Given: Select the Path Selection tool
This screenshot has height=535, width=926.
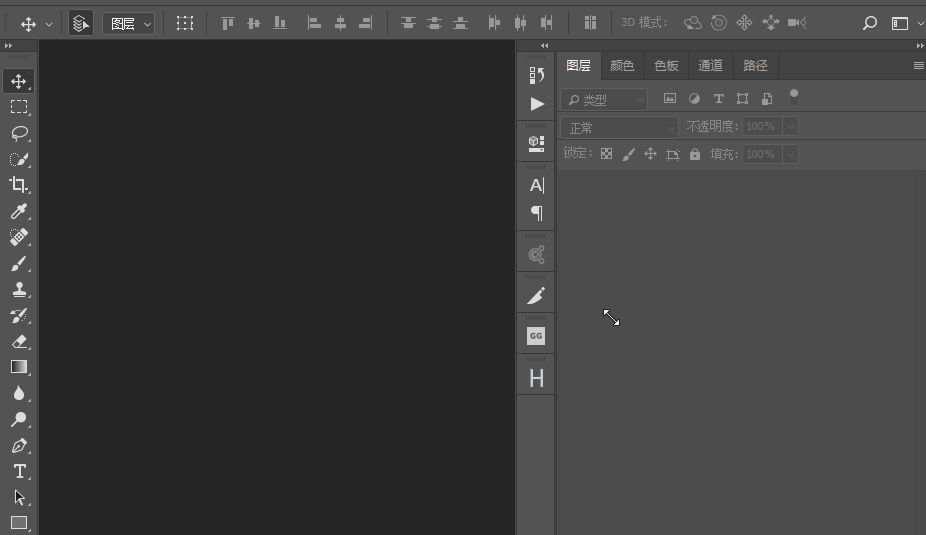Looking at the screenshot, I should click(x=18, y=497).
